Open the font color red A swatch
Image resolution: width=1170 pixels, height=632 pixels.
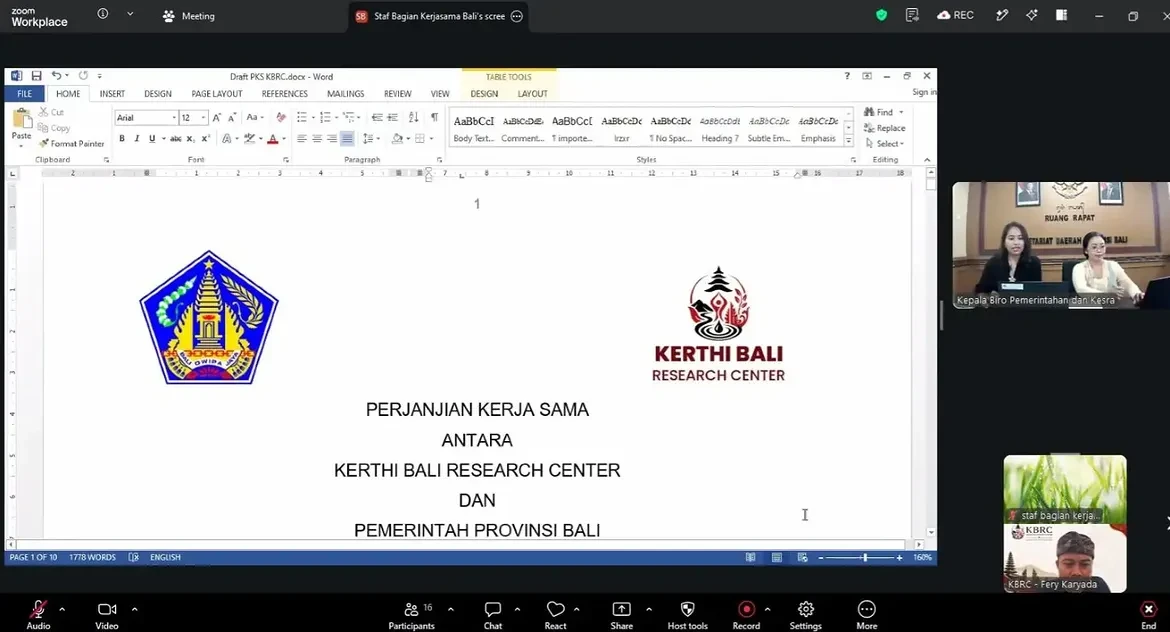tap(272, 138)
